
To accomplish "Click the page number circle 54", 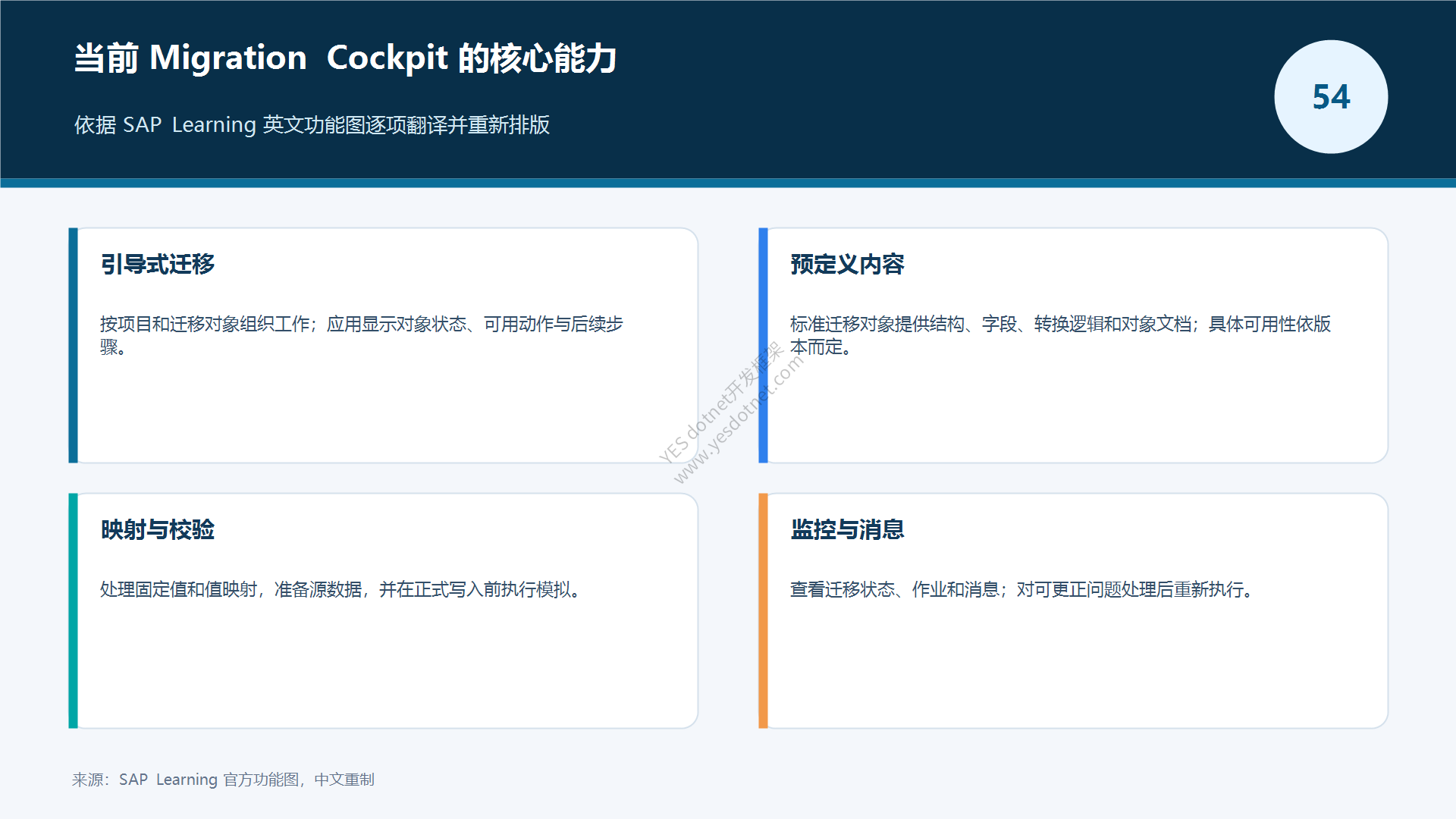I will tap(1331, 97).
